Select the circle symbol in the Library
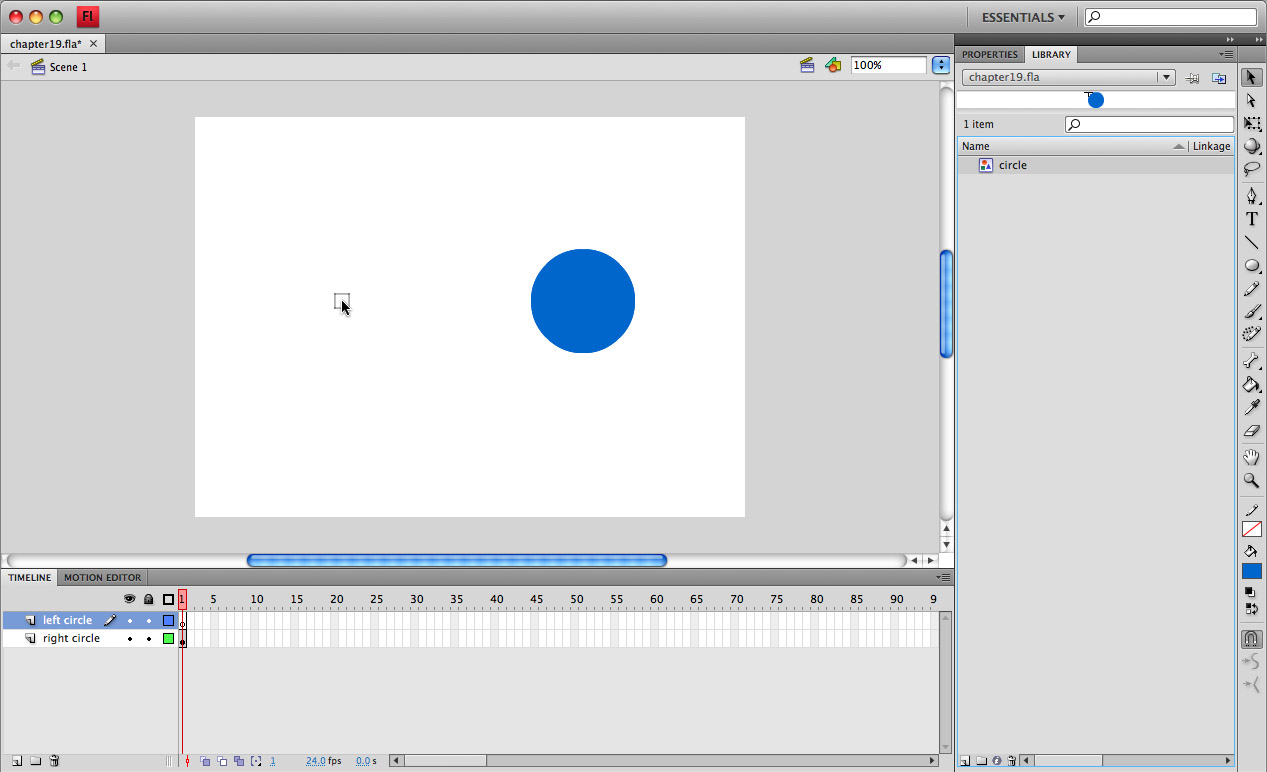Screen dimensions: 1267x772 (1012, 164)
